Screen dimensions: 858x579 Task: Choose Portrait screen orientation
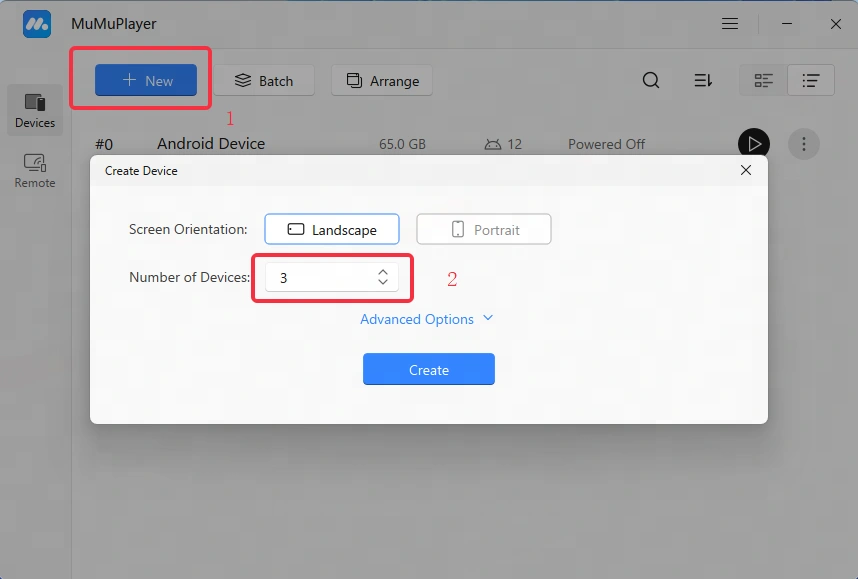(484, 229)
